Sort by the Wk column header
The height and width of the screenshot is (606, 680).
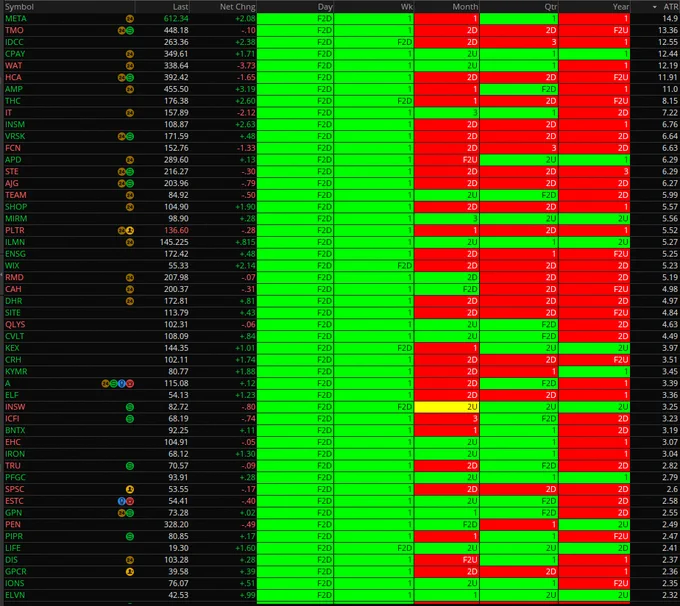(x=407, y=7)
